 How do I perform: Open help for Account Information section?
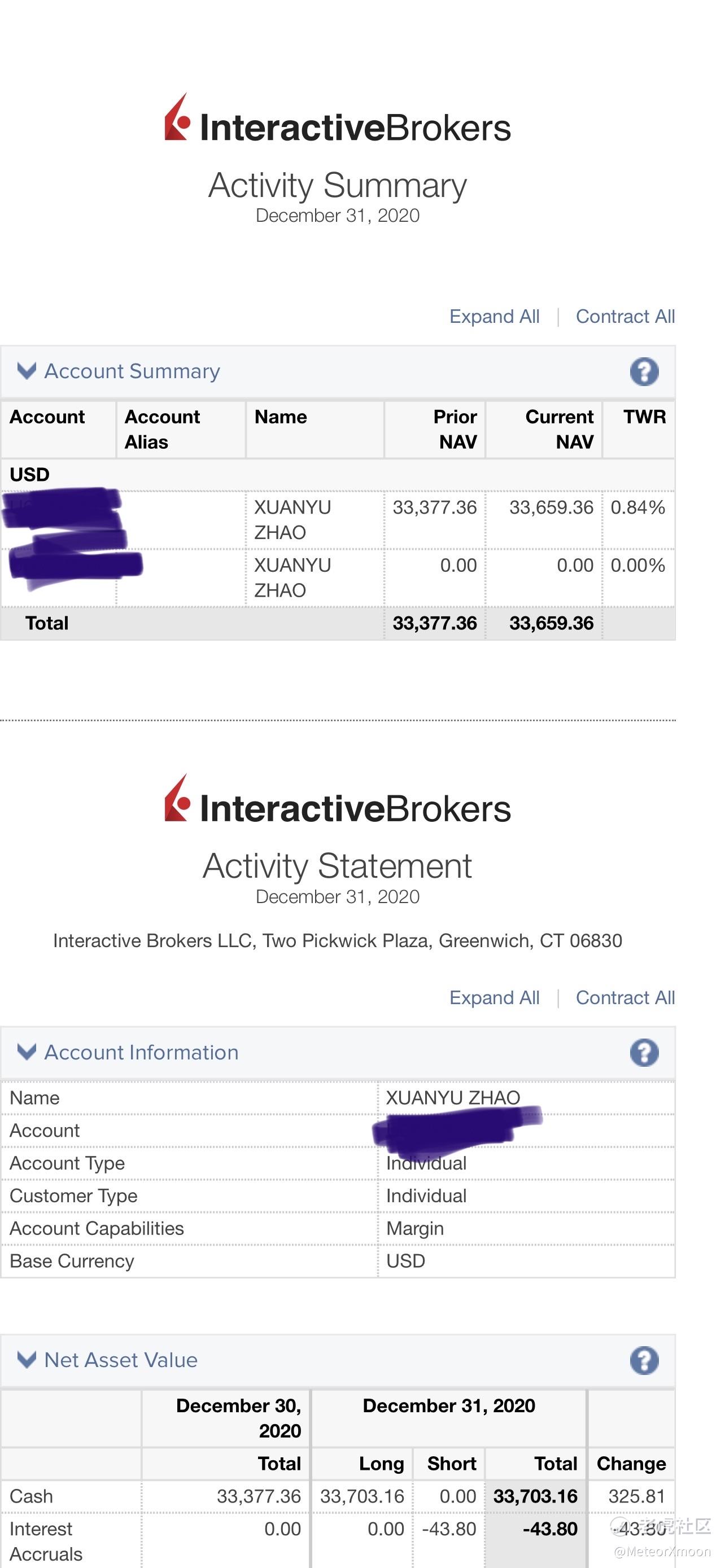click(644, 1053)
